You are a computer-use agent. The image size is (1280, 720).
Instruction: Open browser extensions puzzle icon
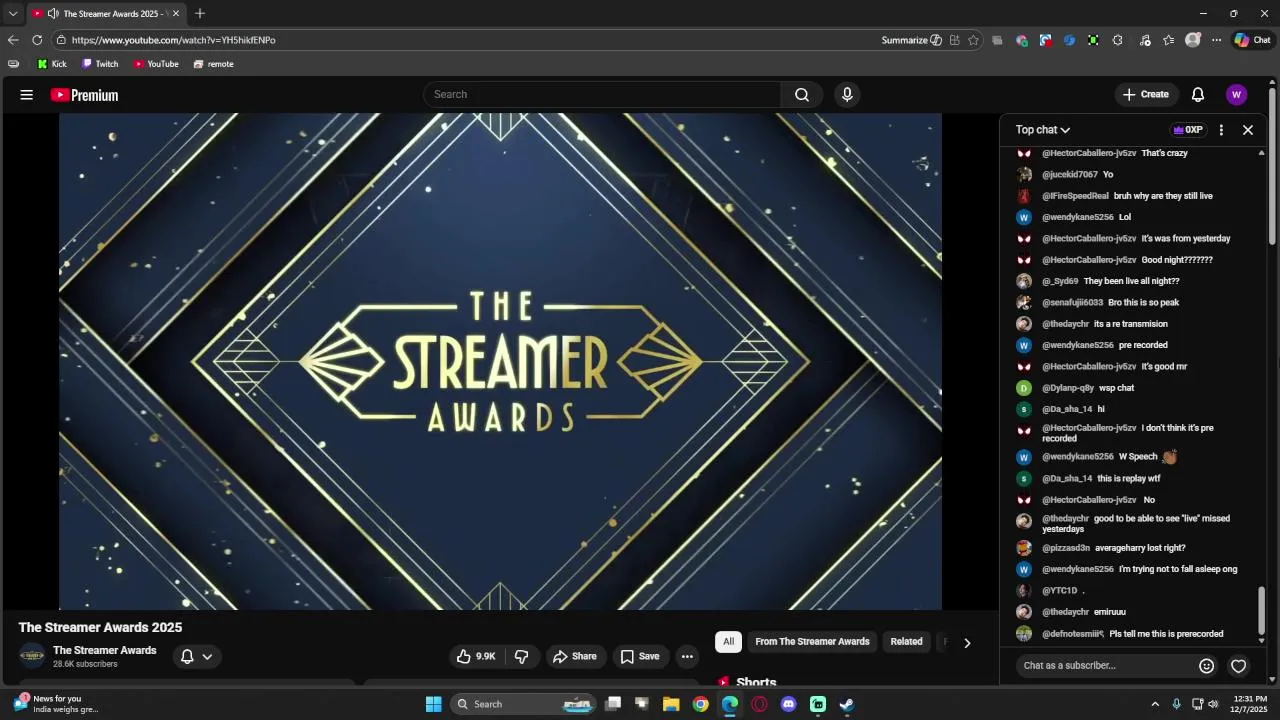coord(1117,40)
